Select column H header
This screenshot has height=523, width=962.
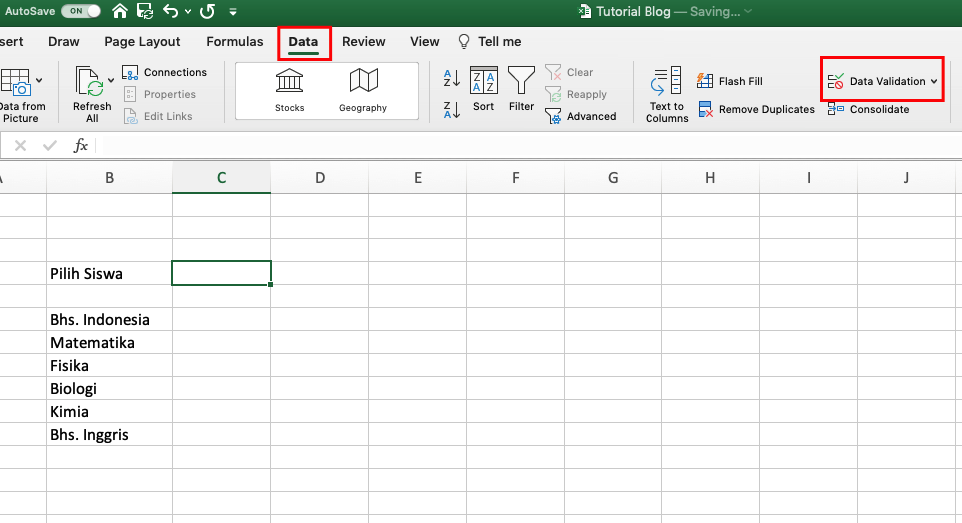coord(710,178)
